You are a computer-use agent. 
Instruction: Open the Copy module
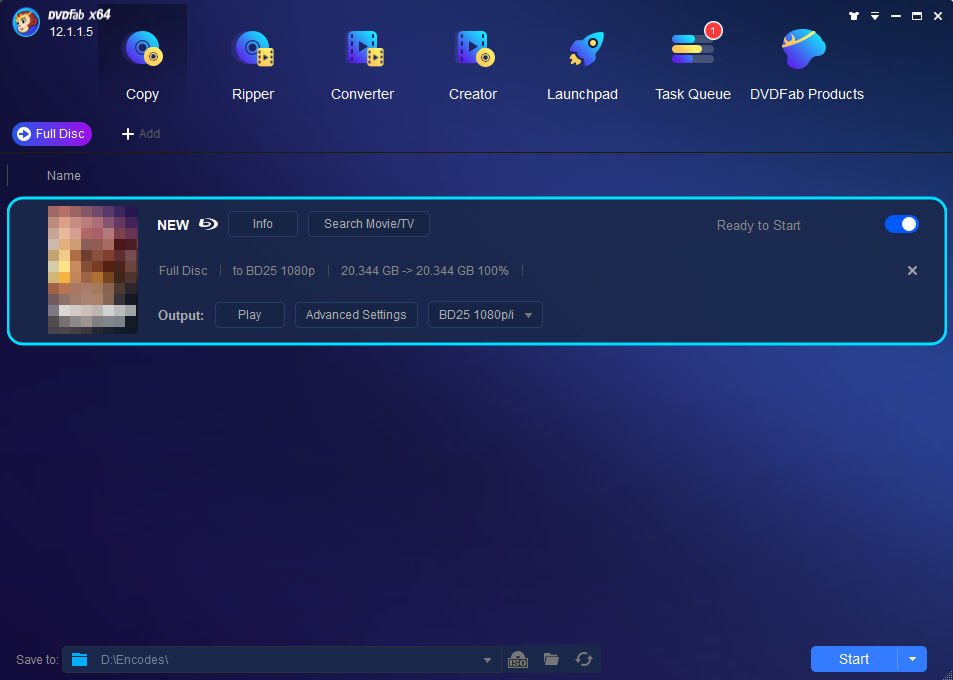142,65
